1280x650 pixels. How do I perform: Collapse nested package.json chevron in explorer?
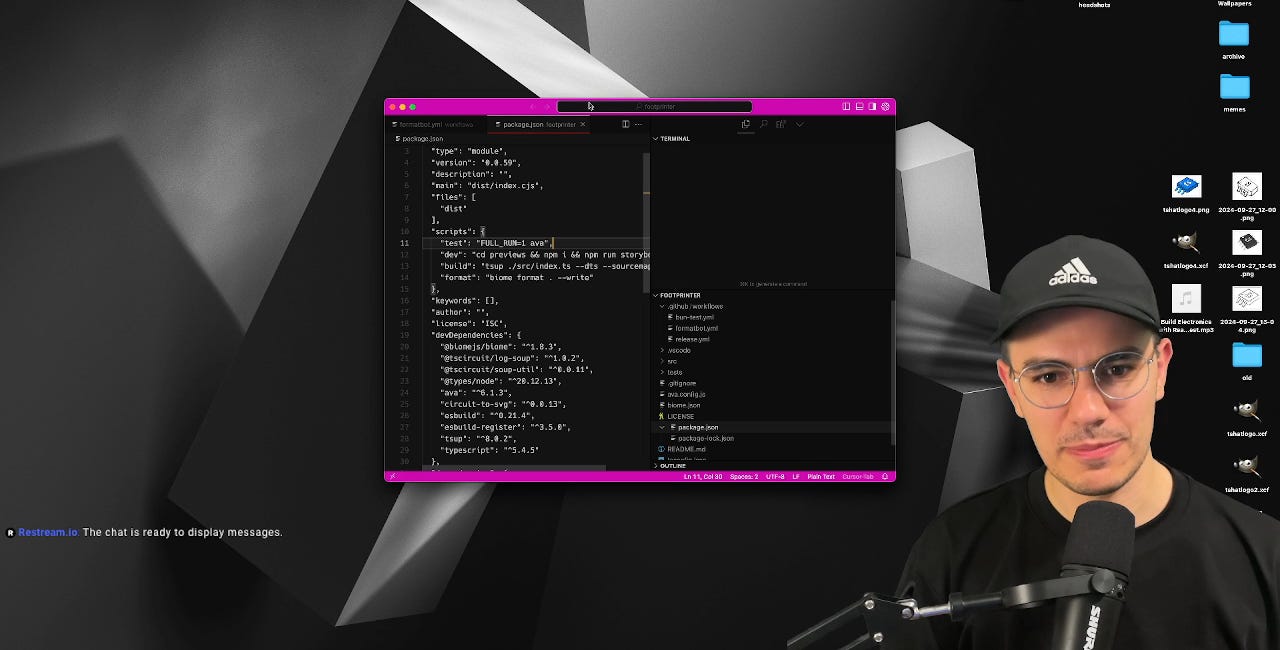pyautogui.click(x=662, y=427)
